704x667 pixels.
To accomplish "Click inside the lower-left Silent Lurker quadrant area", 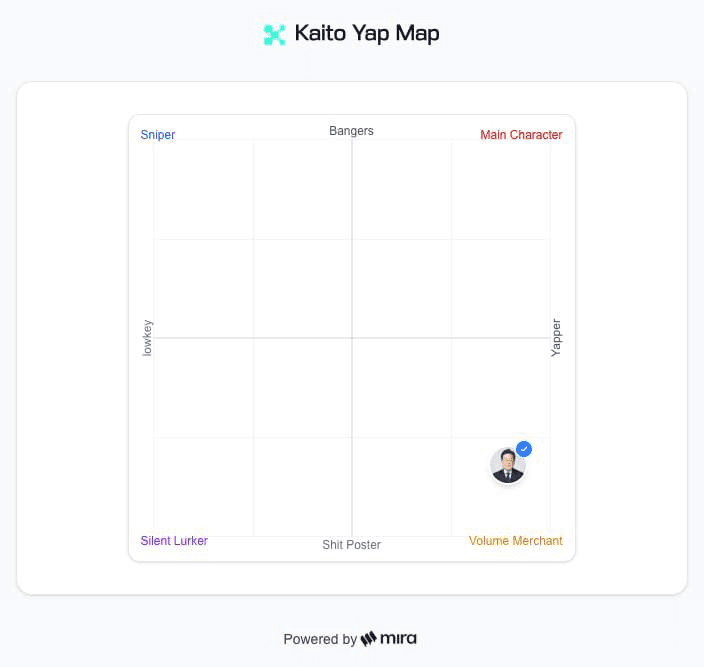I will 253,437.
